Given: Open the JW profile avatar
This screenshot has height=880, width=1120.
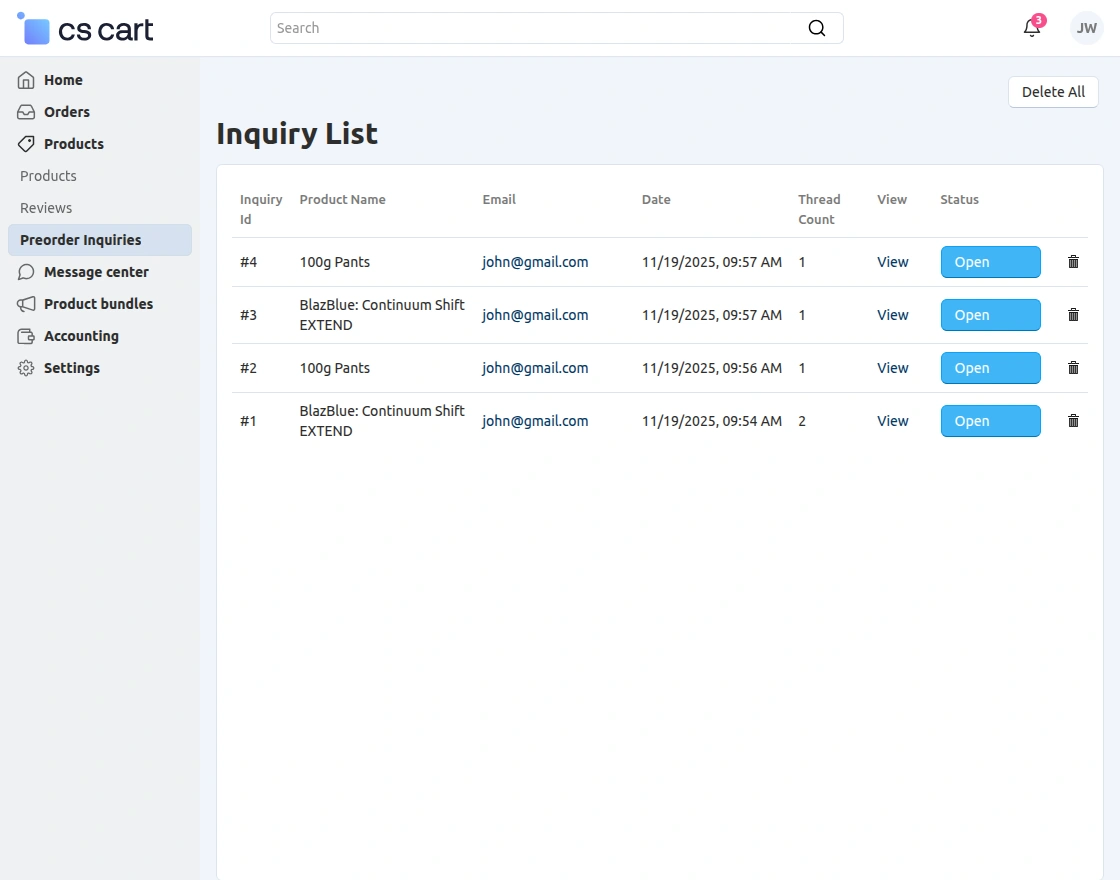Looking at the screenshot, I should coord(1086,28).
